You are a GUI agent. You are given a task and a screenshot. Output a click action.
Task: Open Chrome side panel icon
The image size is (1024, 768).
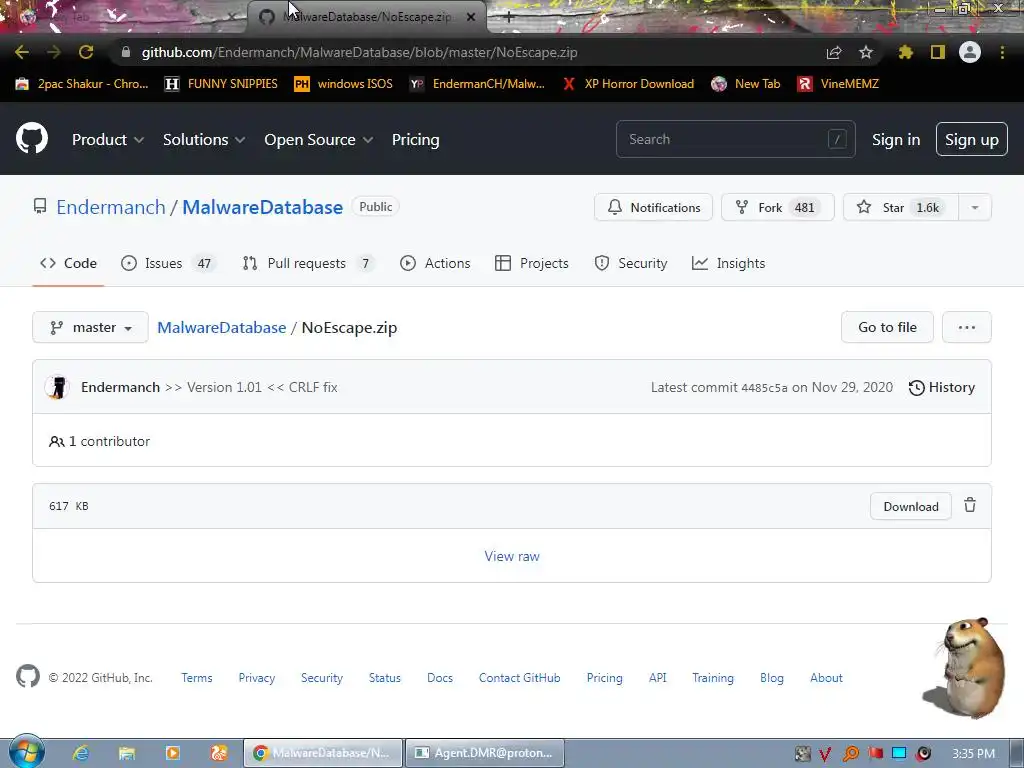pyautogui.click(x=938, y=52)
